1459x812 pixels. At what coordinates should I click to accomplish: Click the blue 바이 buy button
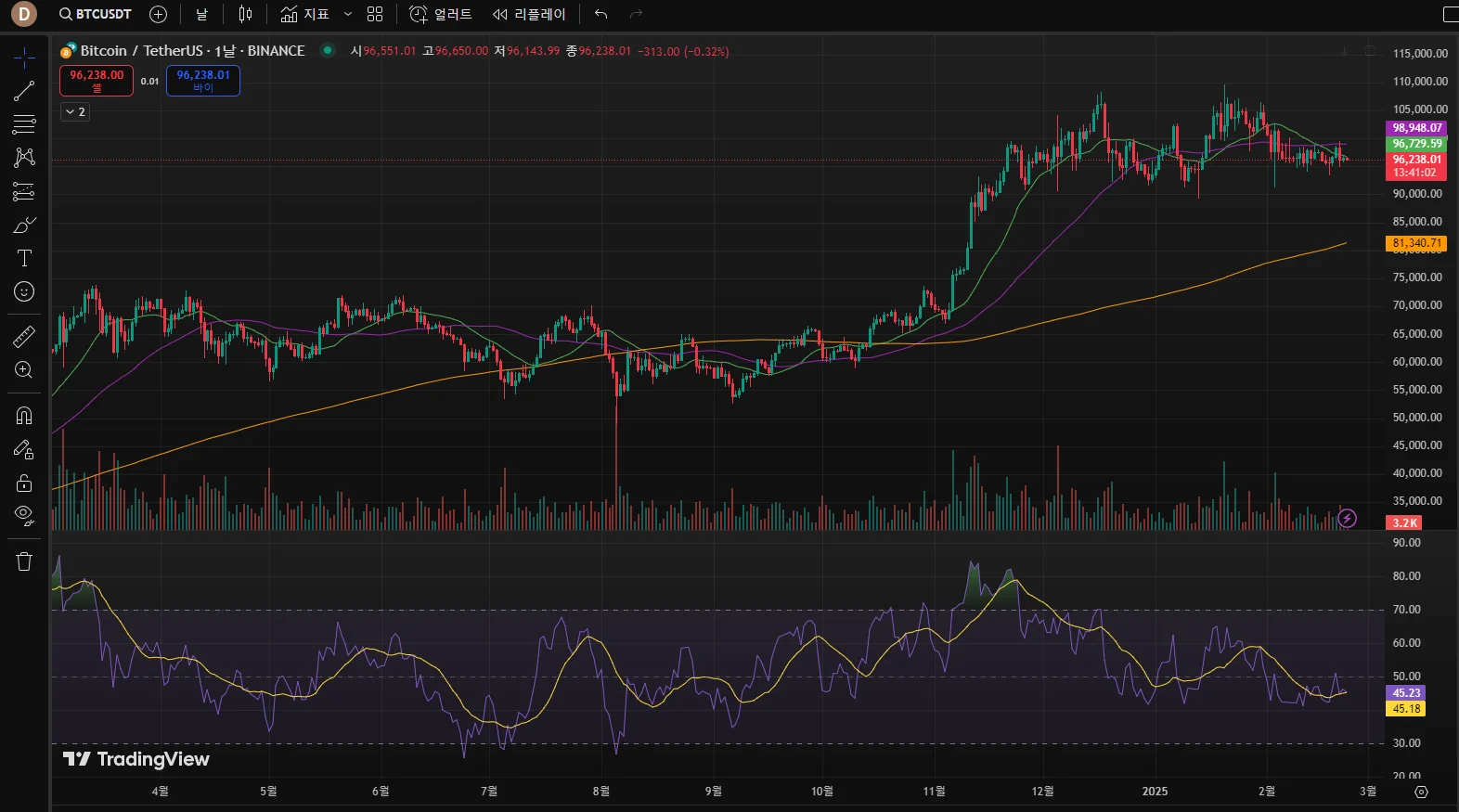(203, 81)
